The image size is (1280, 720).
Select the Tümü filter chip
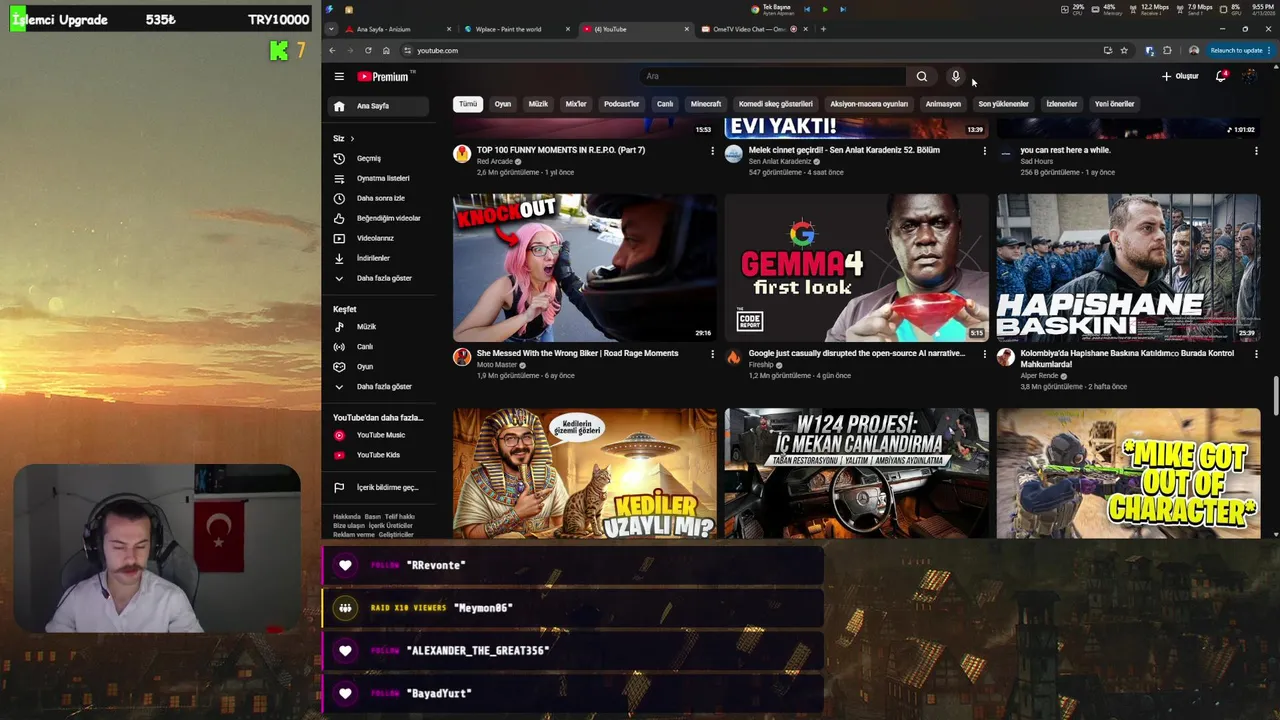[x=468, y=104]
